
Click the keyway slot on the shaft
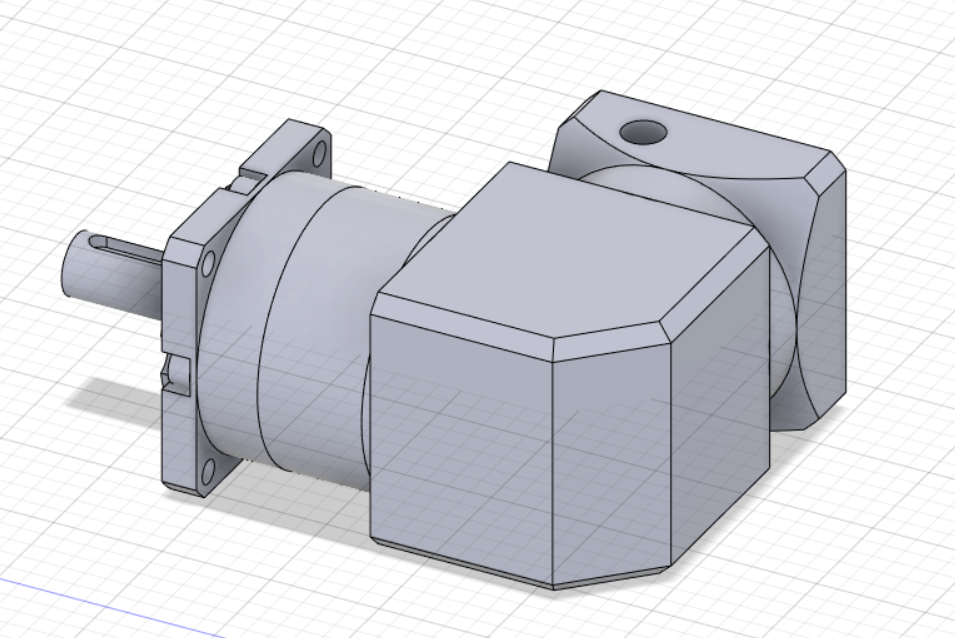pos(125,246)
